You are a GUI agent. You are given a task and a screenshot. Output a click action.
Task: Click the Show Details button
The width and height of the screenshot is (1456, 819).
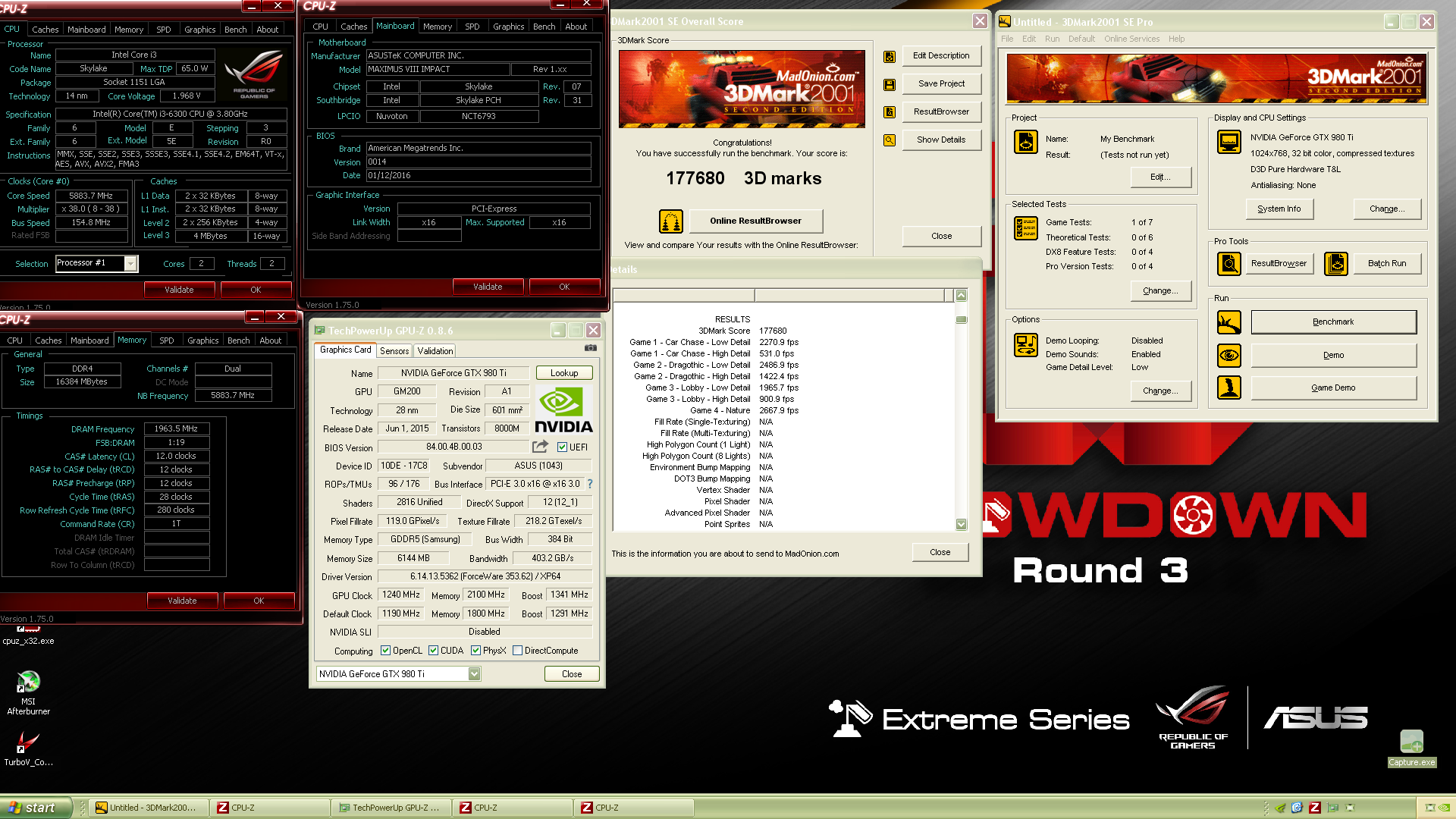pos(941,140)
